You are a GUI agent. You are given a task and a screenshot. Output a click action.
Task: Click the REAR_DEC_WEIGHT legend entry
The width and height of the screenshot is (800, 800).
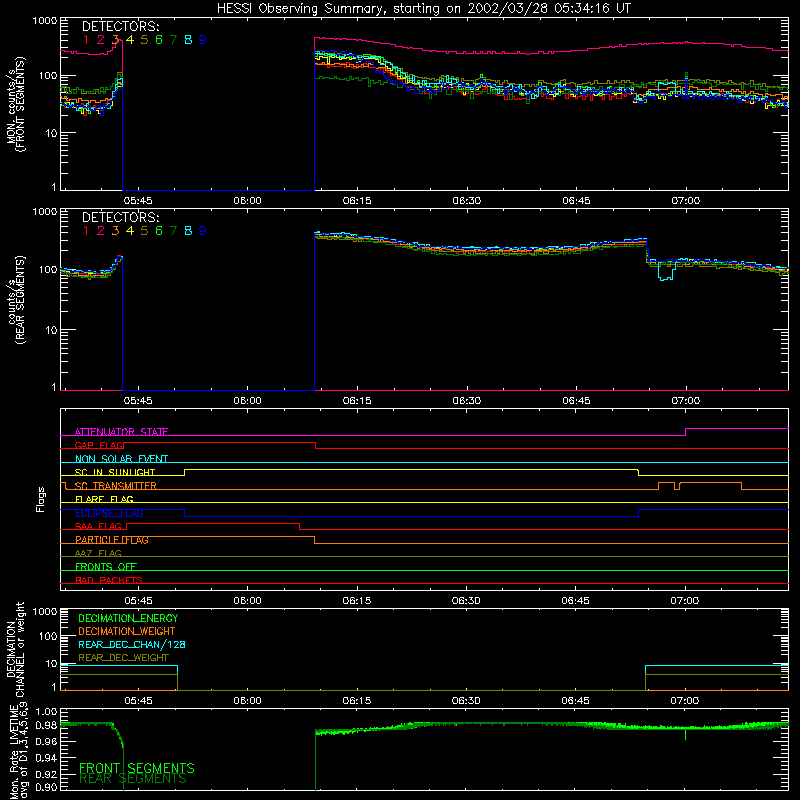(123, 658)
